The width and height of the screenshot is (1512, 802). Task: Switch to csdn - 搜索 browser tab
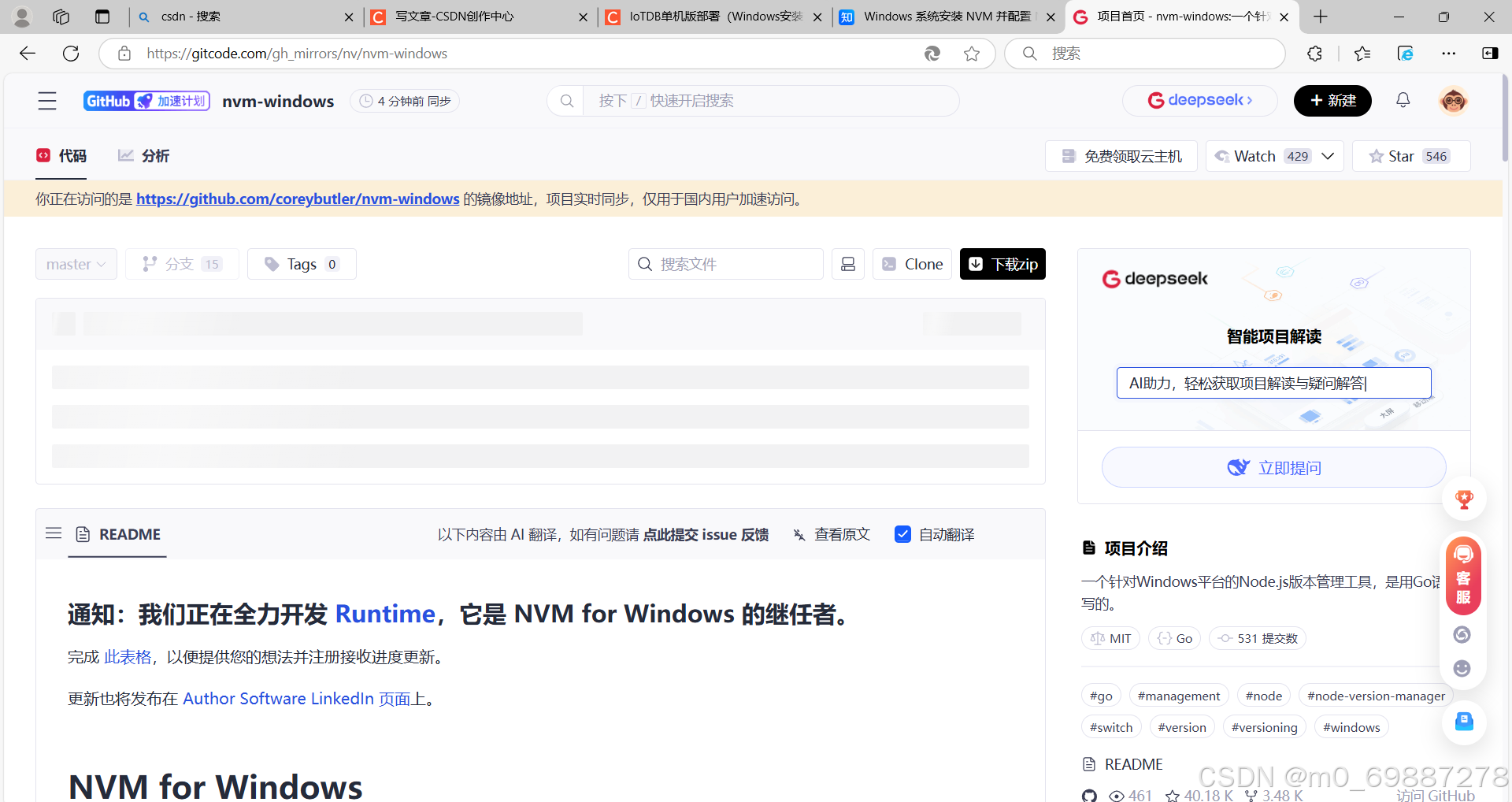click(x=244, y=17)
